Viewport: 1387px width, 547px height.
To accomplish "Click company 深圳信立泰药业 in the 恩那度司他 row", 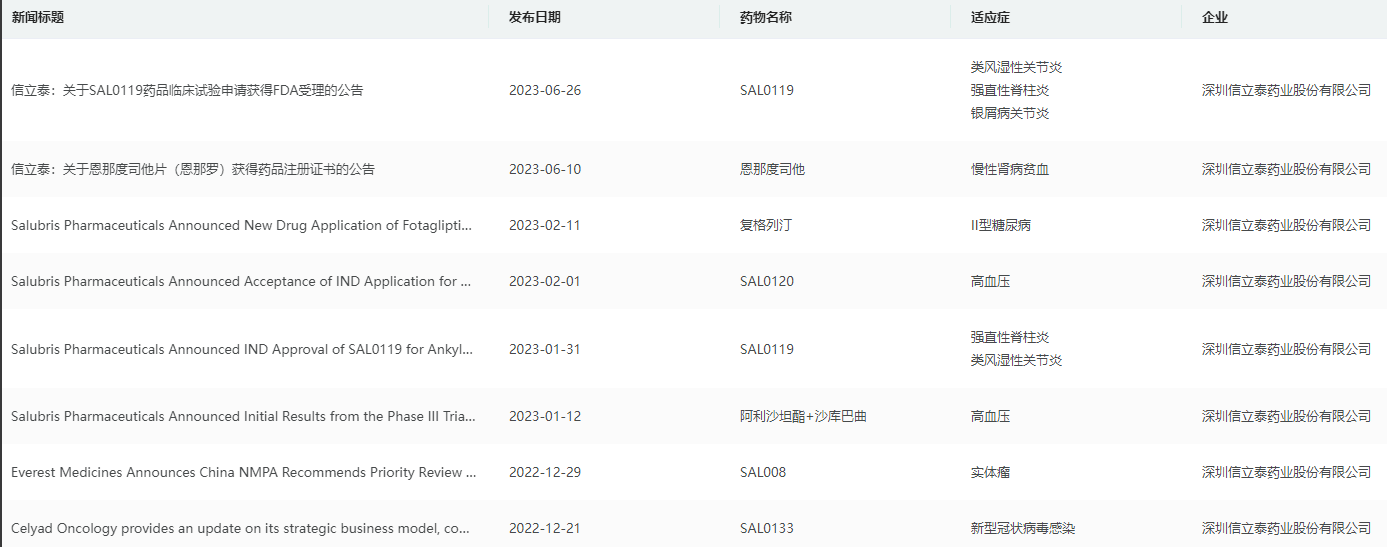I will point(1286,169).
